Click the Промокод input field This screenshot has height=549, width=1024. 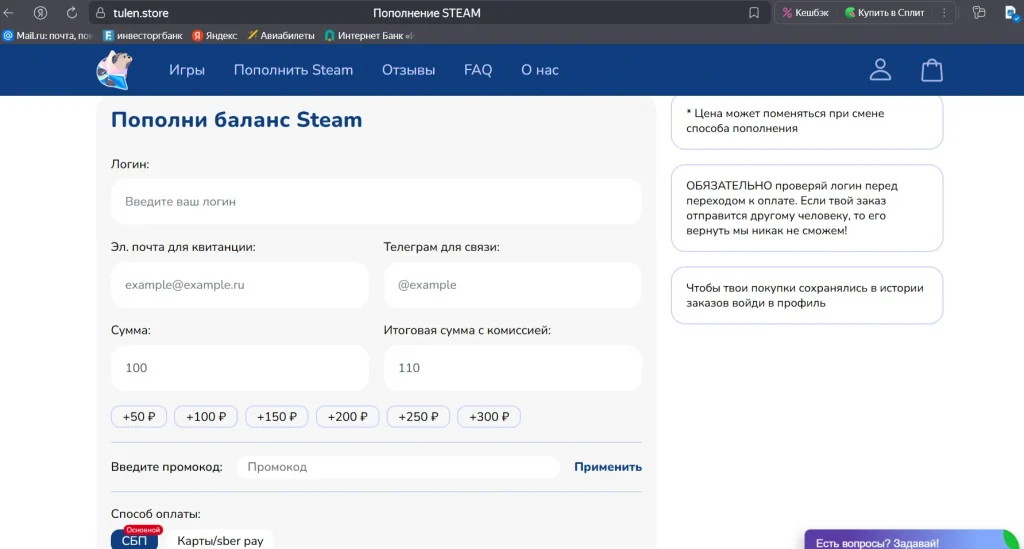click(398, 467)
